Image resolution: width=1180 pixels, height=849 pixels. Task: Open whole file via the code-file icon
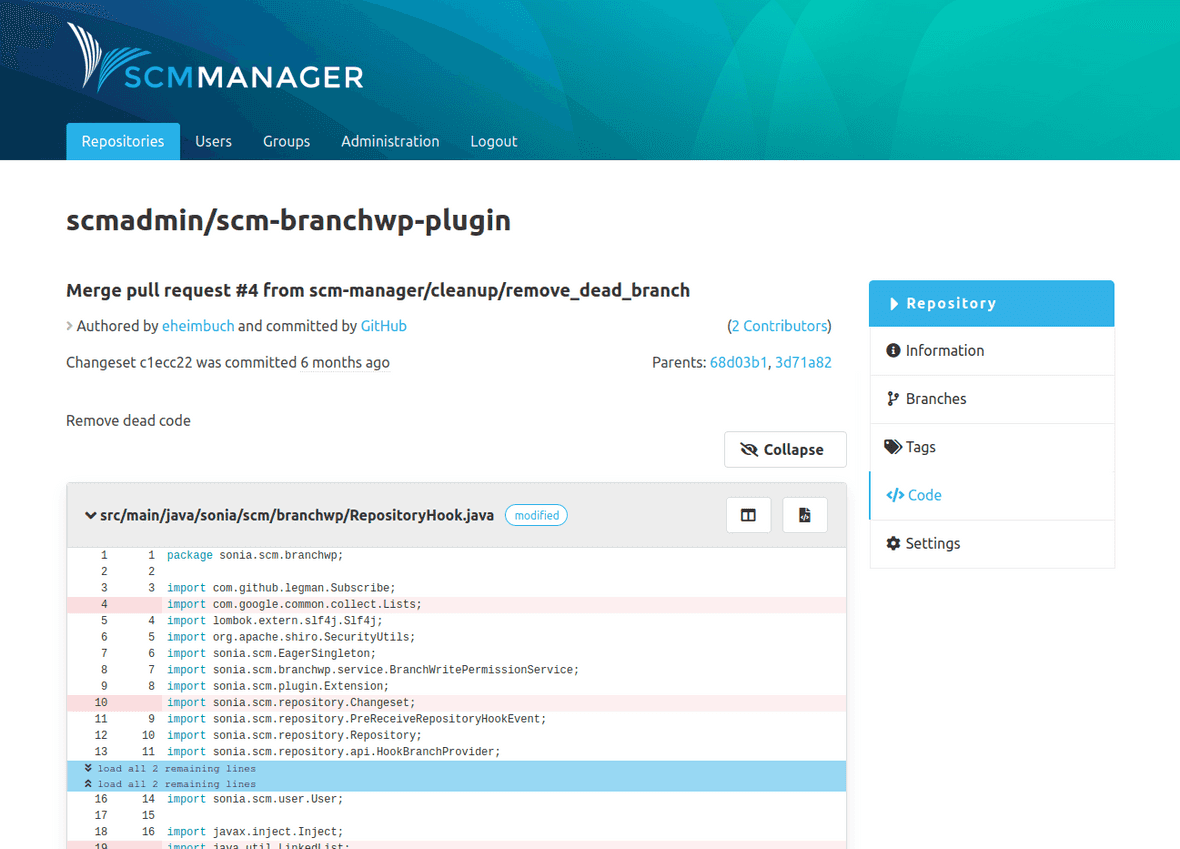(x=804, y=514)
